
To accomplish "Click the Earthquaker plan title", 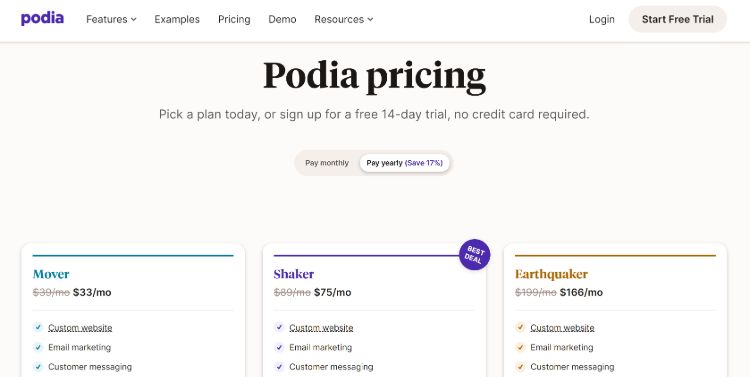I will pyautogui.click(x=551, y=274).
